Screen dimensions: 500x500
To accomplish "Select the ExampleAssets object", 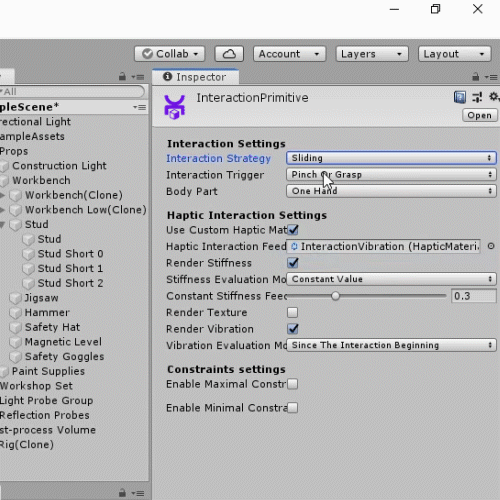I will (32, 137).
